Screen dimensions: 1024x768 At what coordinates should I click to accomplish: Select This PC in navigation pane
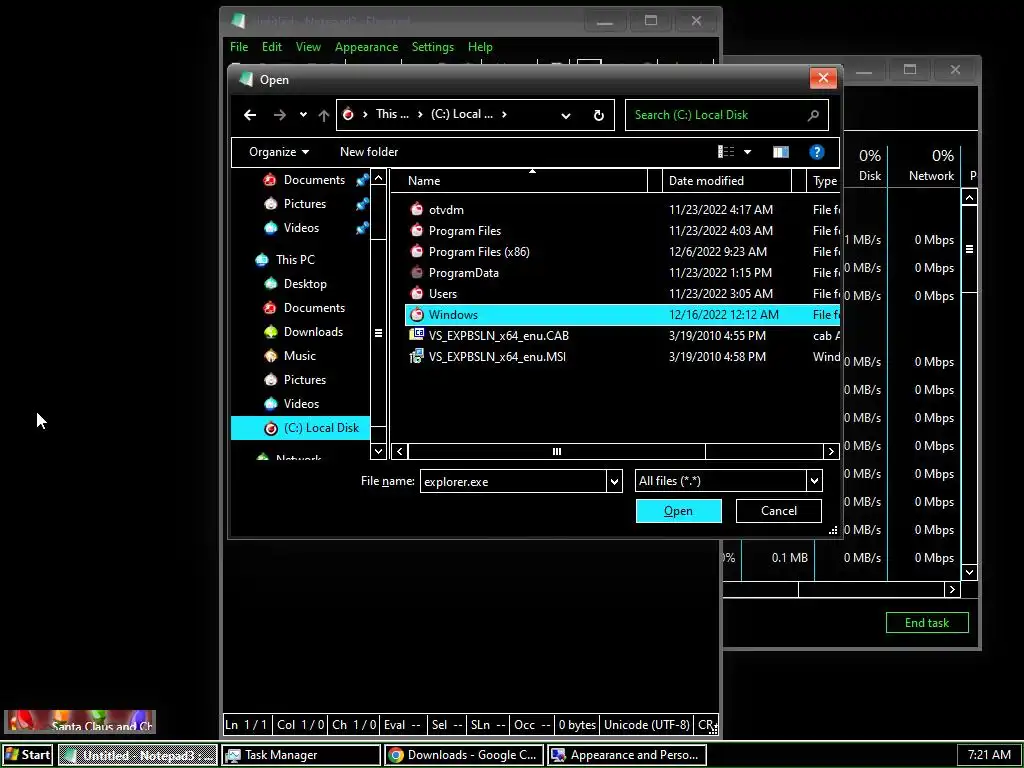click(295, 260)
